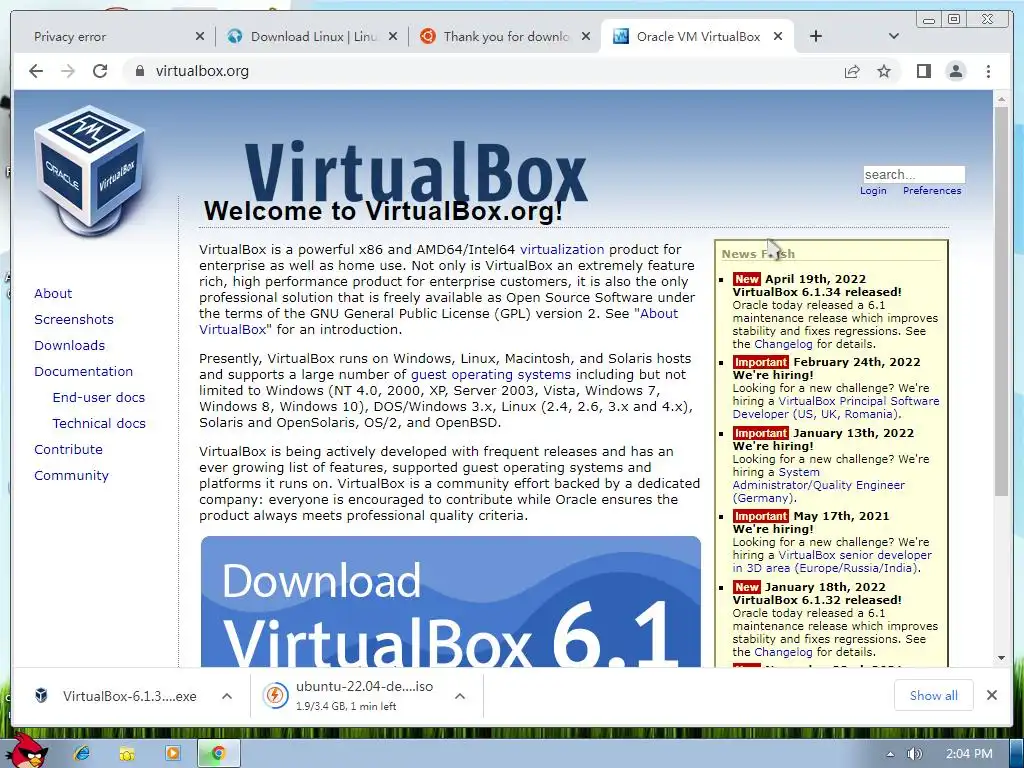Share this page via share icon

(852, 71)
